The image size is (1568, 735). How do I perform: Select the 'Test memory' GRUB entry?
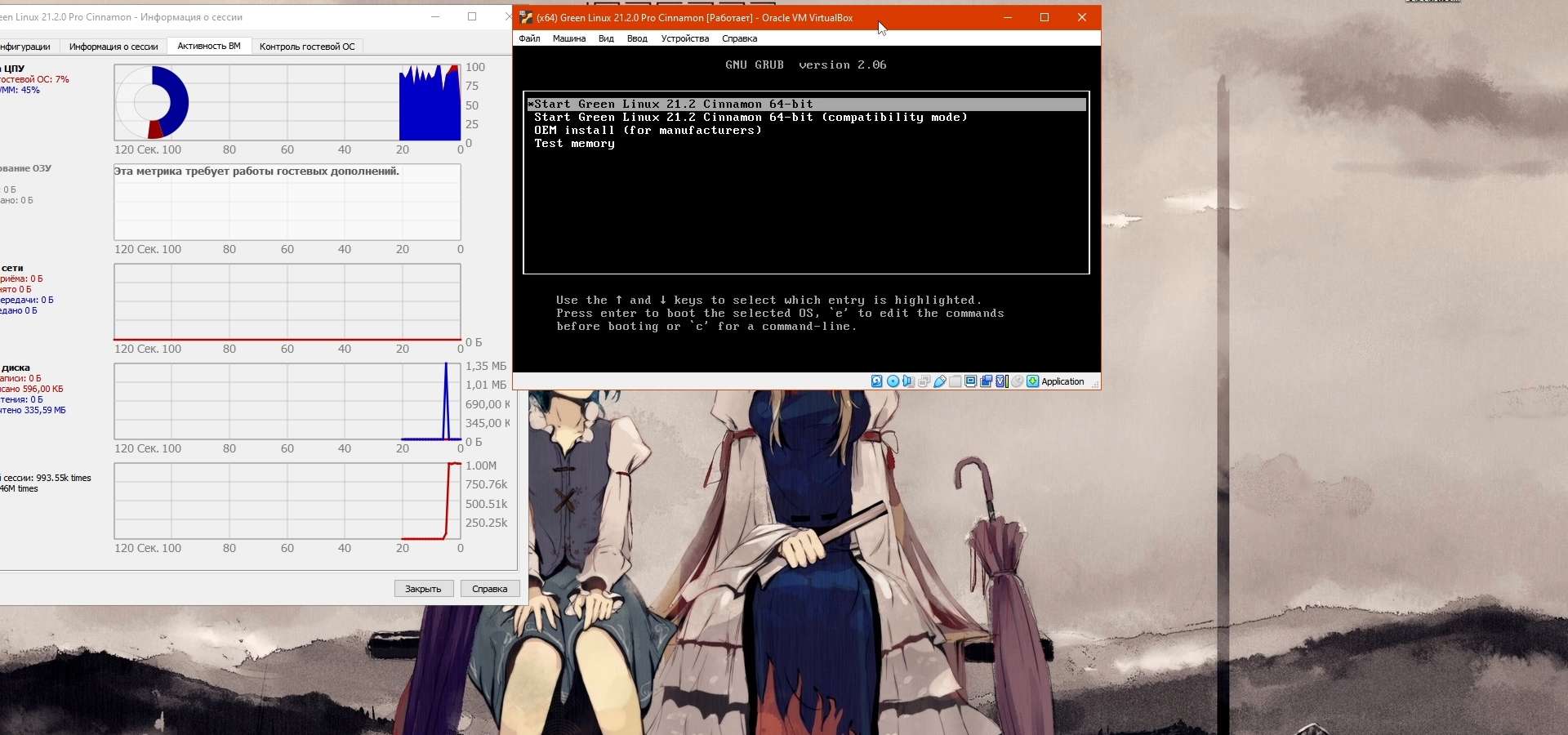point(807,143)
